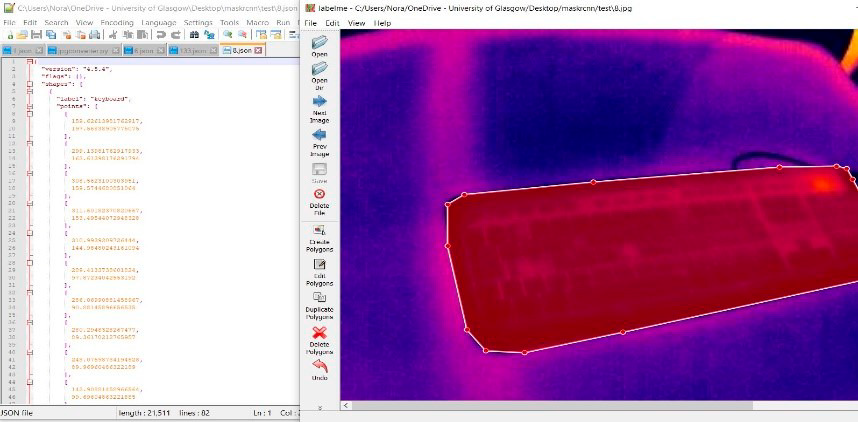
Task: Open the Notepad++ Settings menu
Action: [x=198, y=22]
